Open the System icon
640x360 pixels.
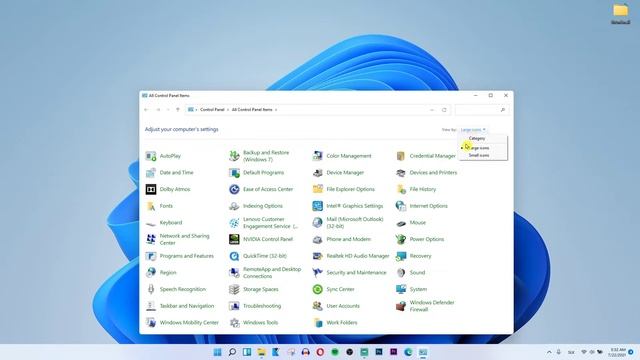401,289
